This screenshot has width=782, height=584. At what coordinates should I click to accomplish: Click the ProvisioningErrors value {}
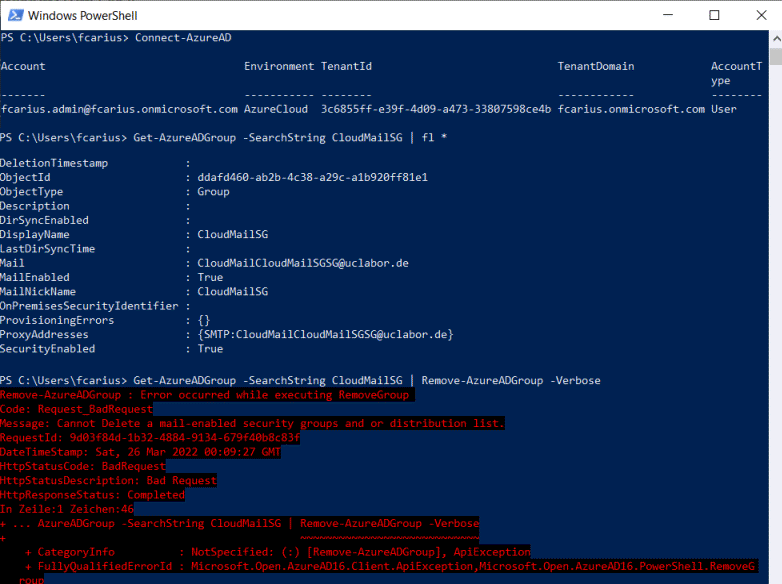204,320
